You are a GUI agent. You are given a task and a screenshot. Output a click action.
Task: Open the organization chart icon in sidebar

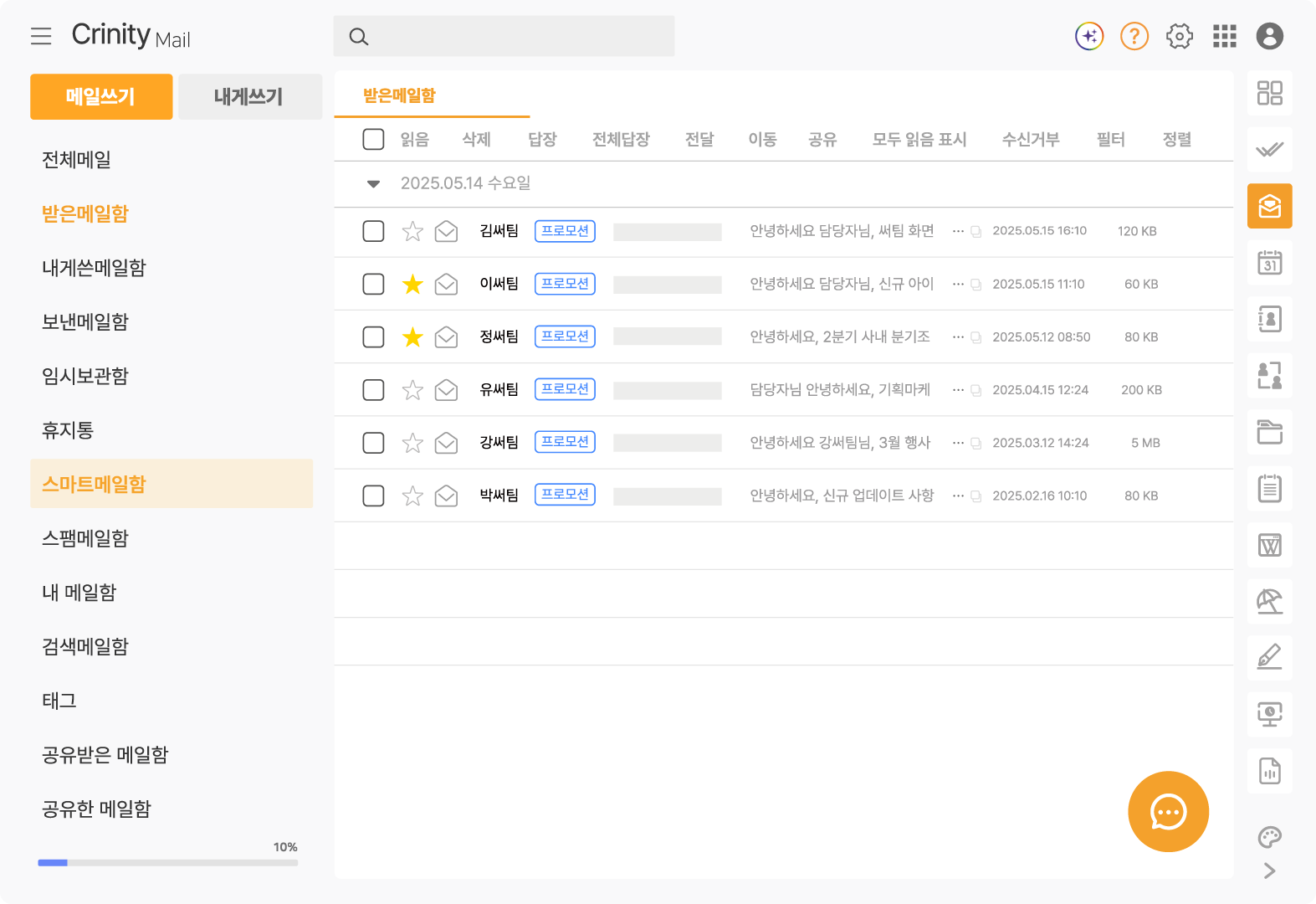pyautogui.click(x=1270, y=376)
